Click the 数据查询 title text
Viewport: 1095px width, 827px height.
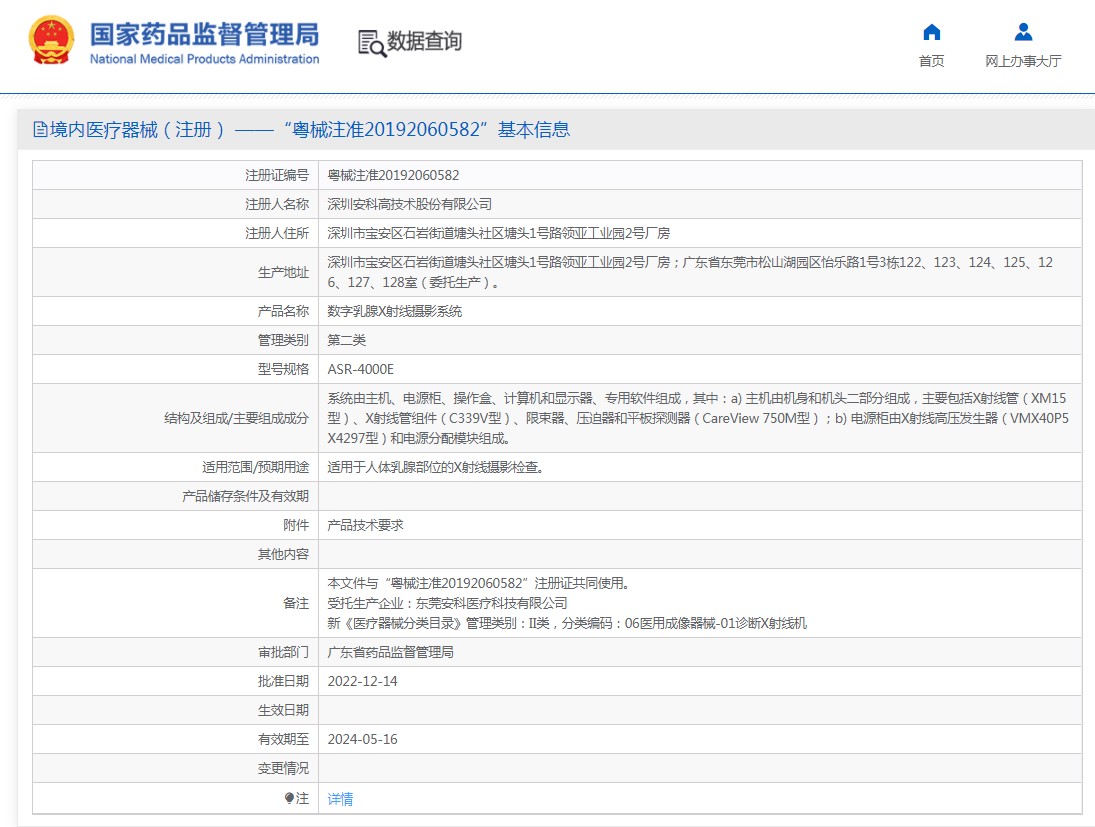point(425,41)
